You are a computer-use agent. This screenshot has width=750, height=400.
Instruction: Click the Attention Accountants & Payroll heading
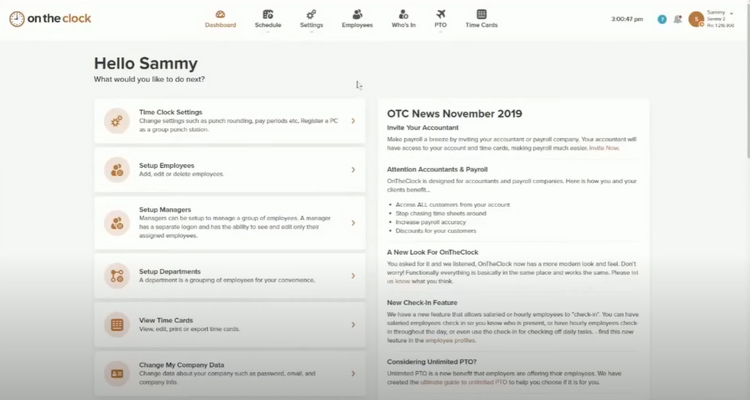point(437,169)
